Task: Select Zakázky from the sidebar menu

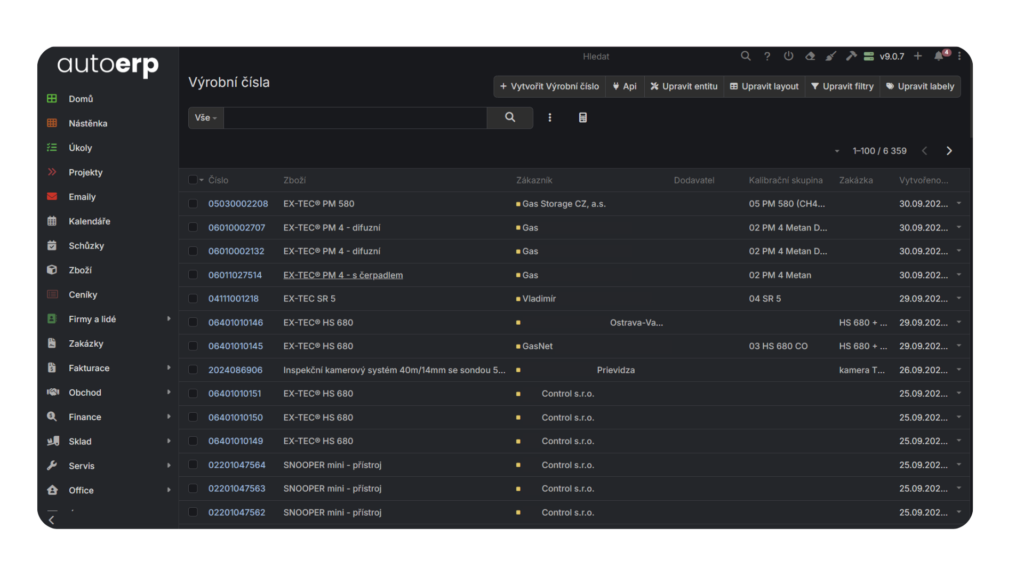Action: click(86, 343)
